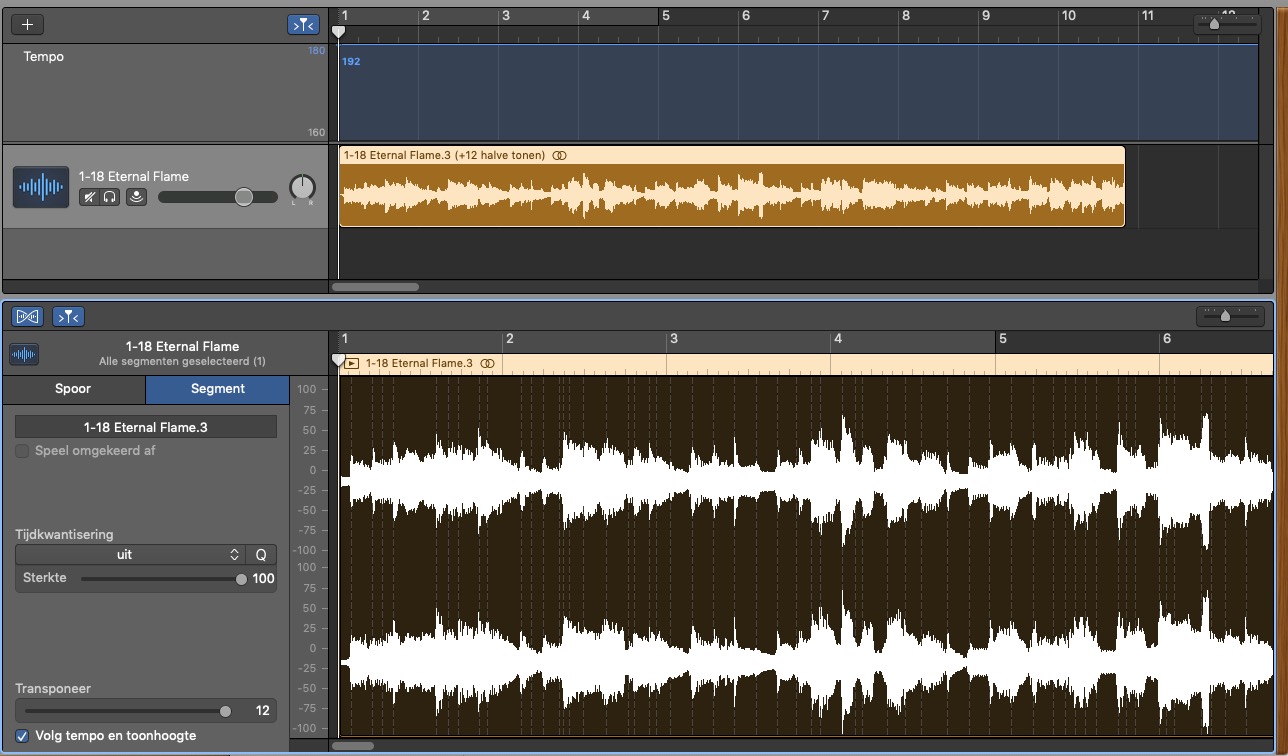
Task: Click the segment name field '1-18 Eternal Flame.3'
Action: point(146,427)
